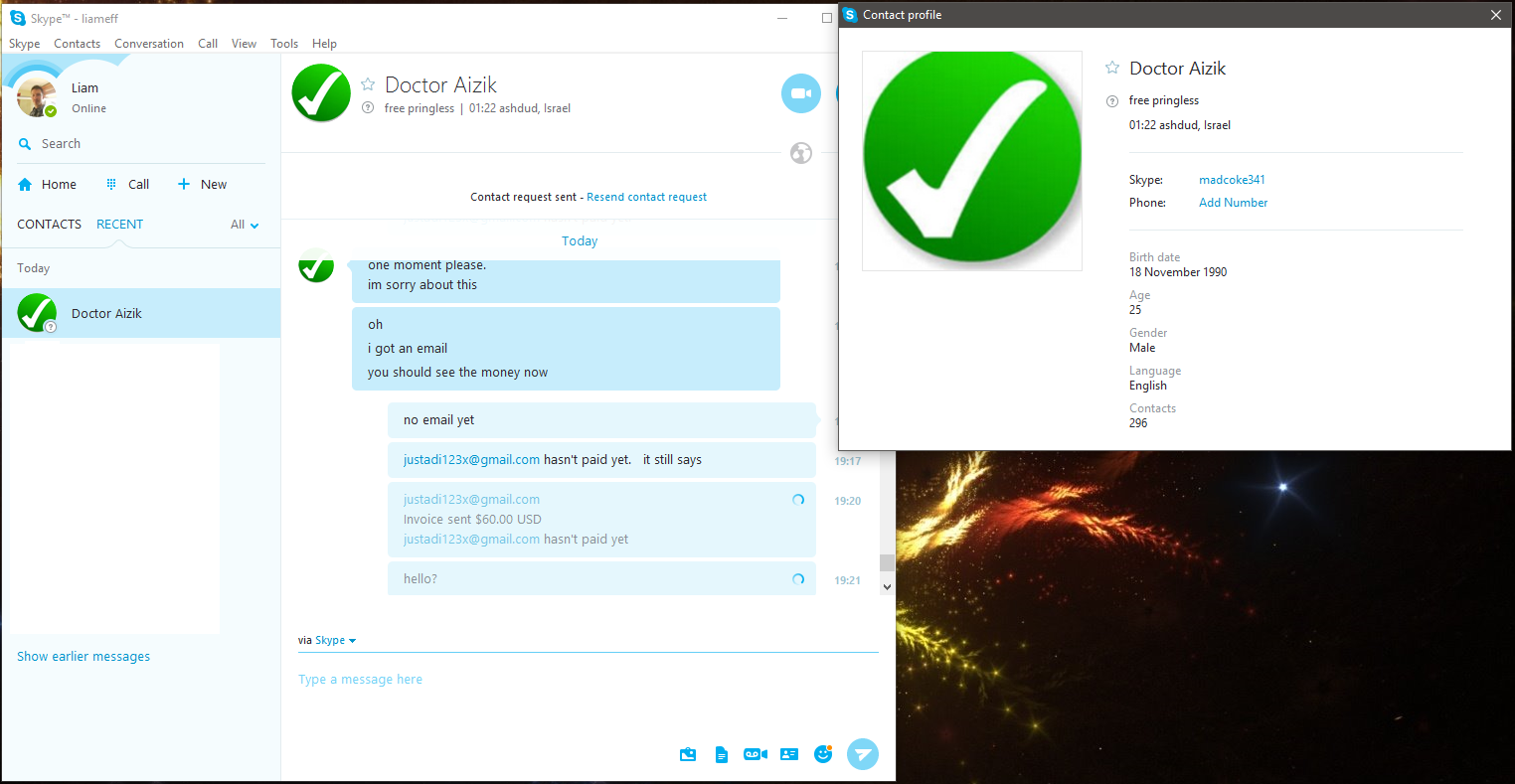
Task: Open the View menu
Action: coord(244,44)
